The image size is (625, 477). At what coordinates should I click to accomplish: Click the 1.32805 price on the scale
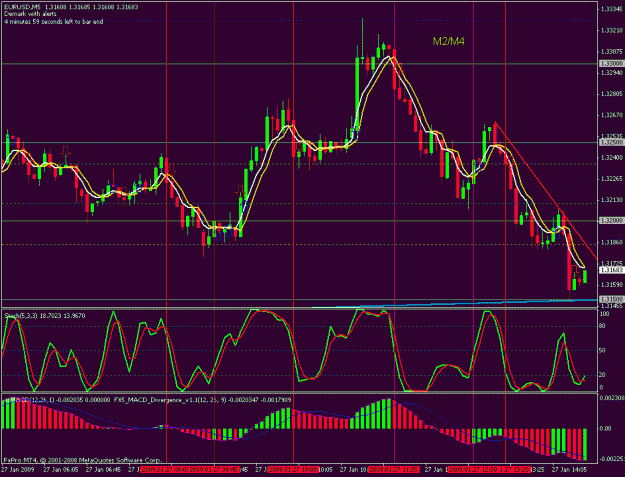click(611, 94)
